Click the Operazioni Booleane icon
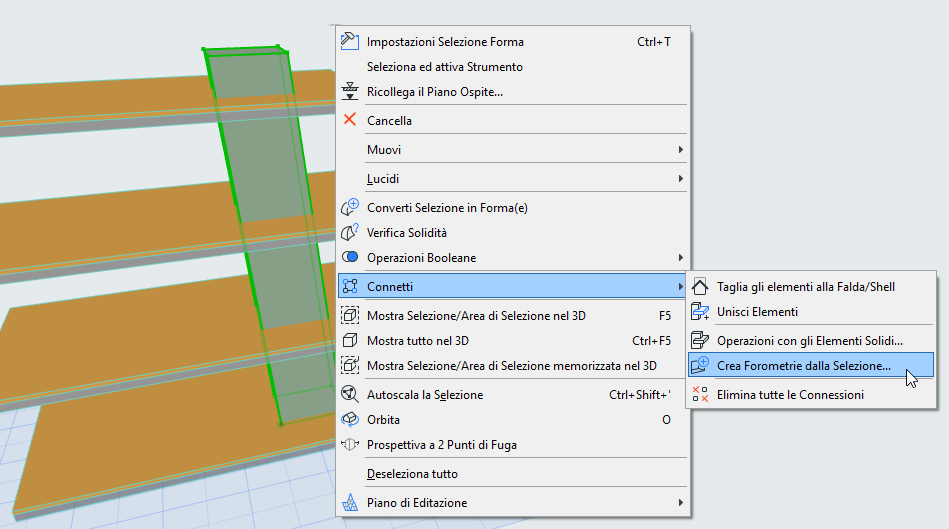This screenshot has width=949, height=529. [x=350, y=257]
